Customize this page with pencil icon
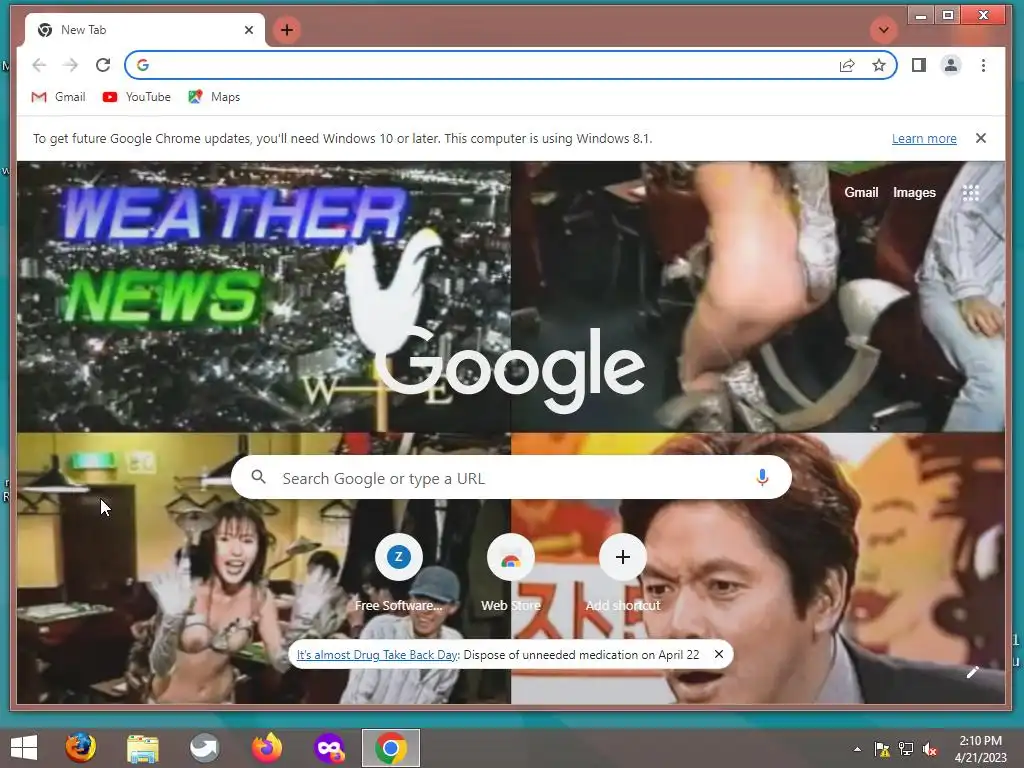The image size is (1024, 768). click(972, 672)
